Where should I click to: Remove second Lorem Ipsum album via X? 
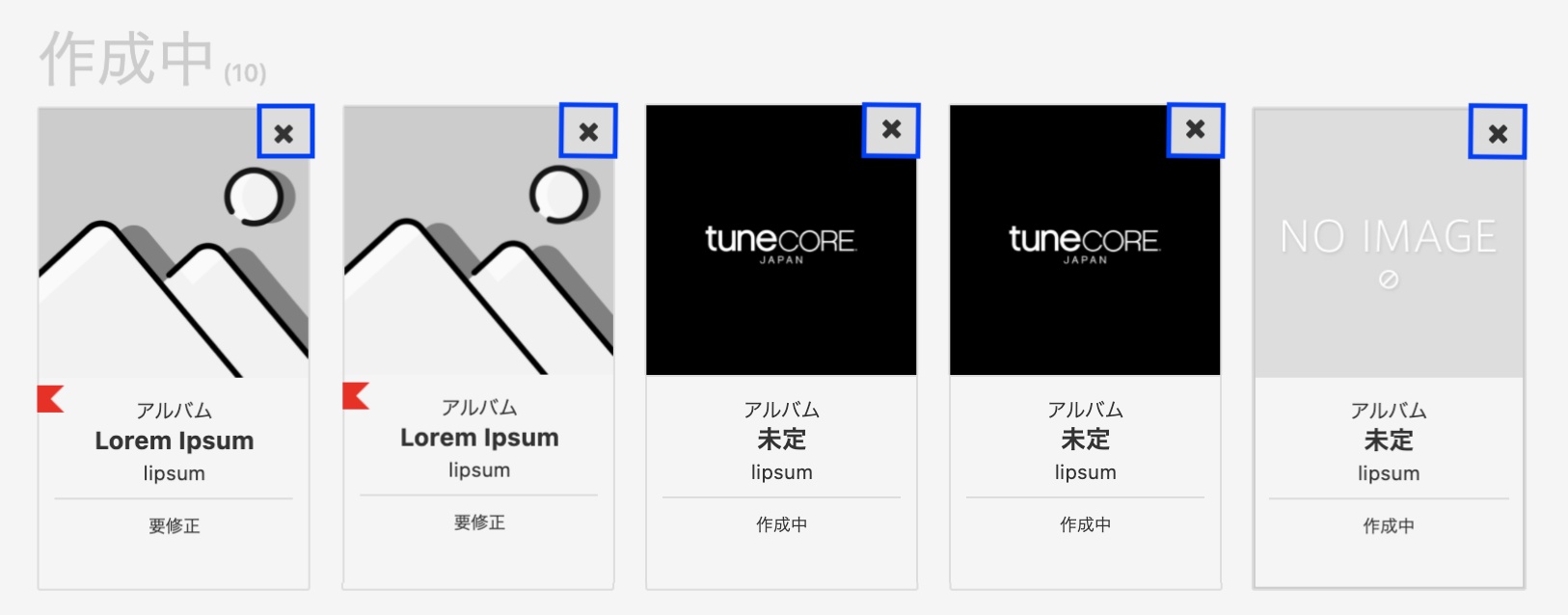click(x=588, y=130)
